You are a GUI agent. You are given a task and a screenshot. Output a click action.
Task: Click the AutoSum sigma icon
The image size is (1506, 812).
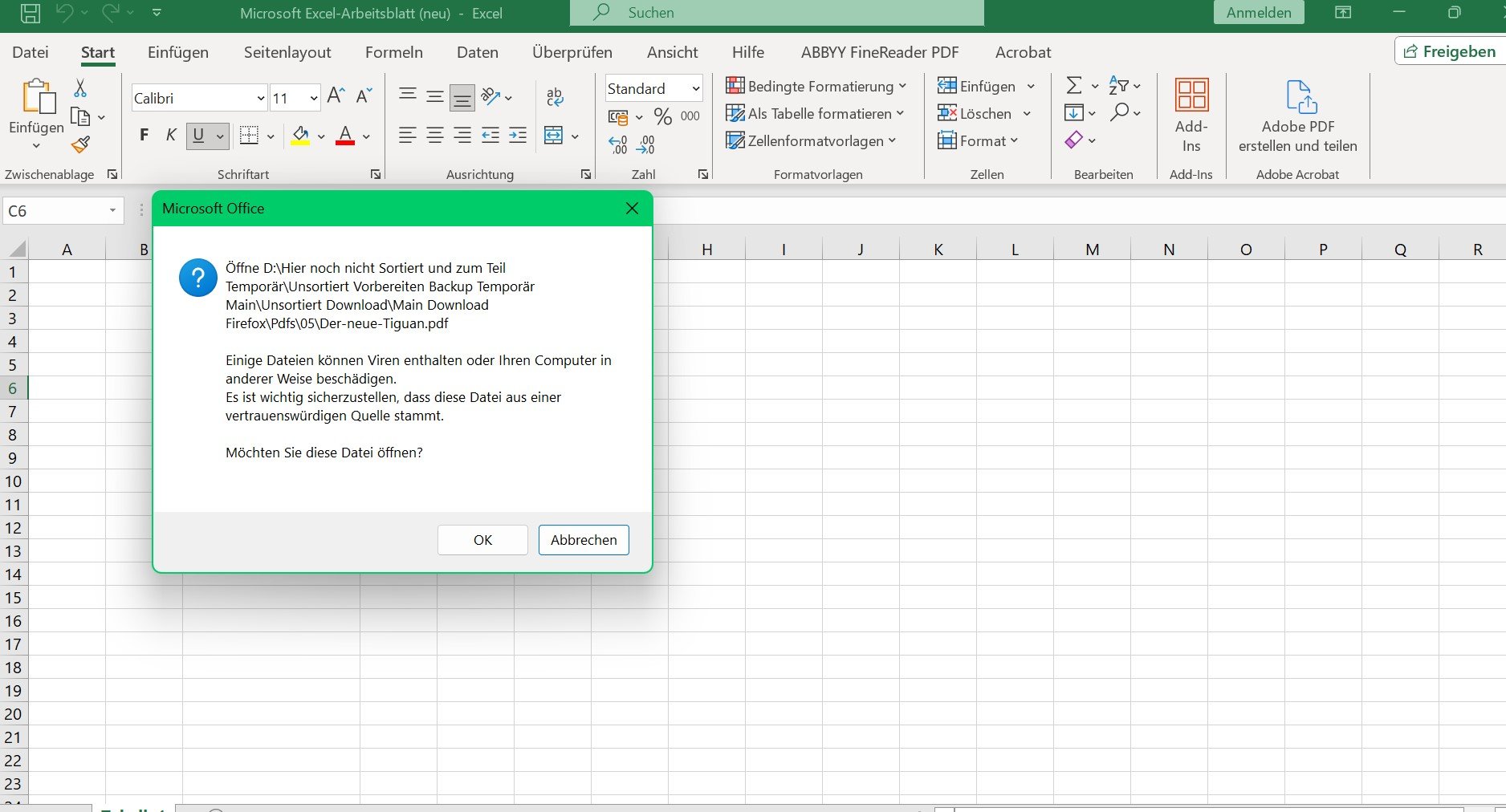pos(1074,85)
